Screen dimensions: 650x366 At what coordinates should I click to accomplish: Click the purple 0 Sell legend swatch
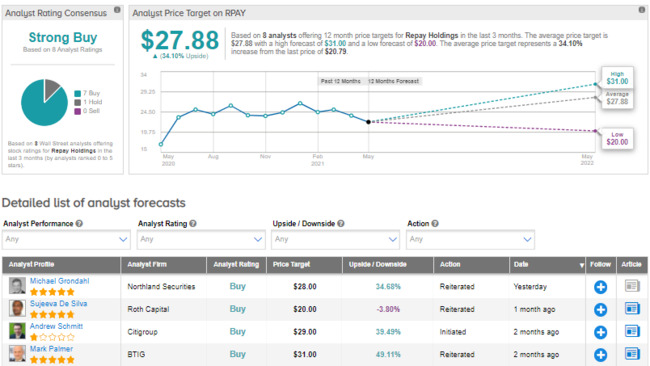coord(78,111)
